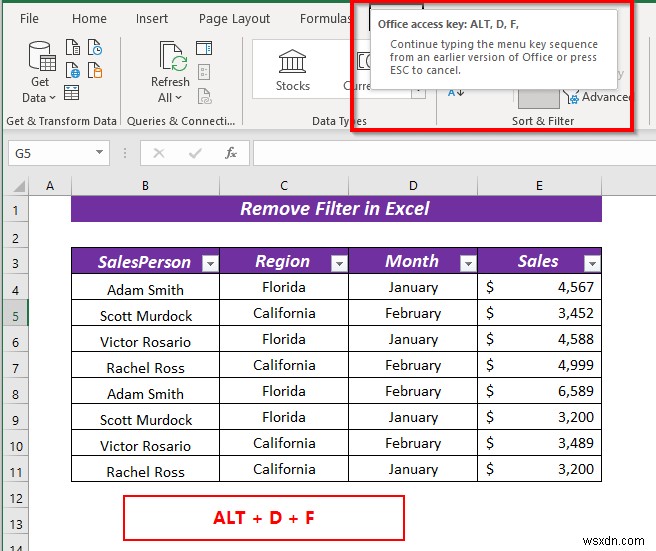Screen dimensions: 656x551
Task: Click the greyed-out Properties icon
Action: point(204,72)
